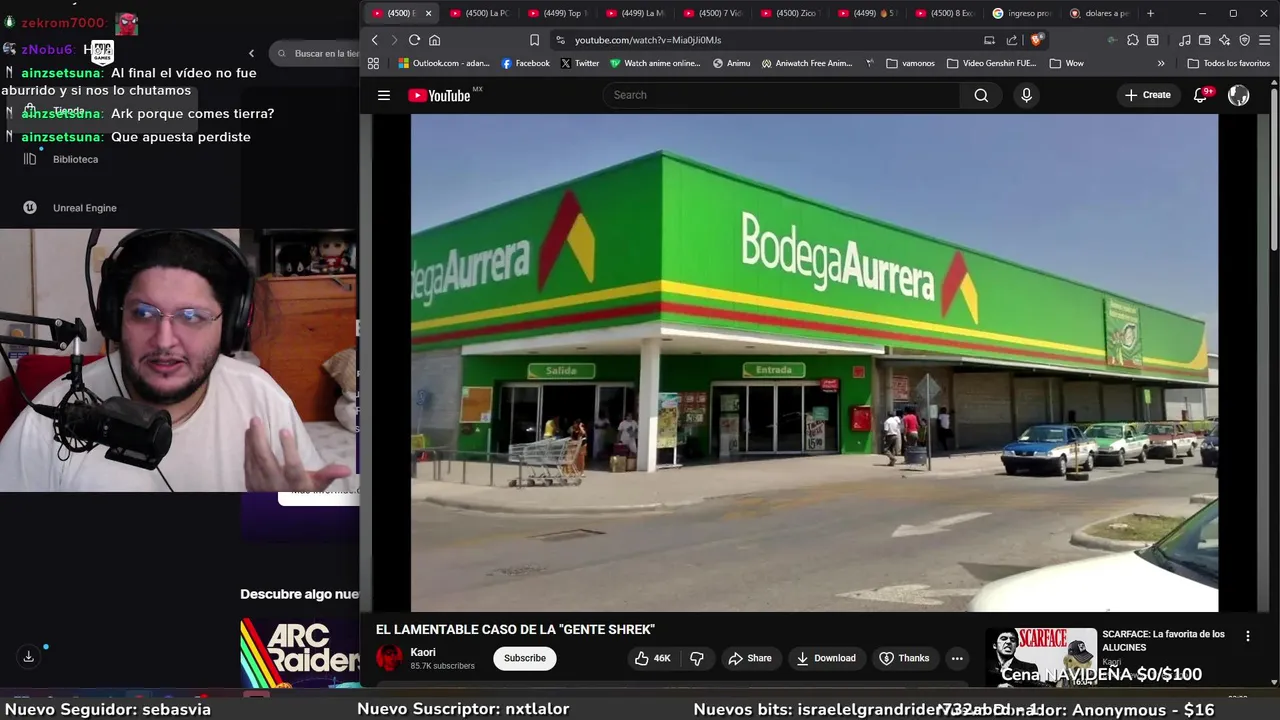
Task: Click the launcher store search field
Action: (315, 53)
